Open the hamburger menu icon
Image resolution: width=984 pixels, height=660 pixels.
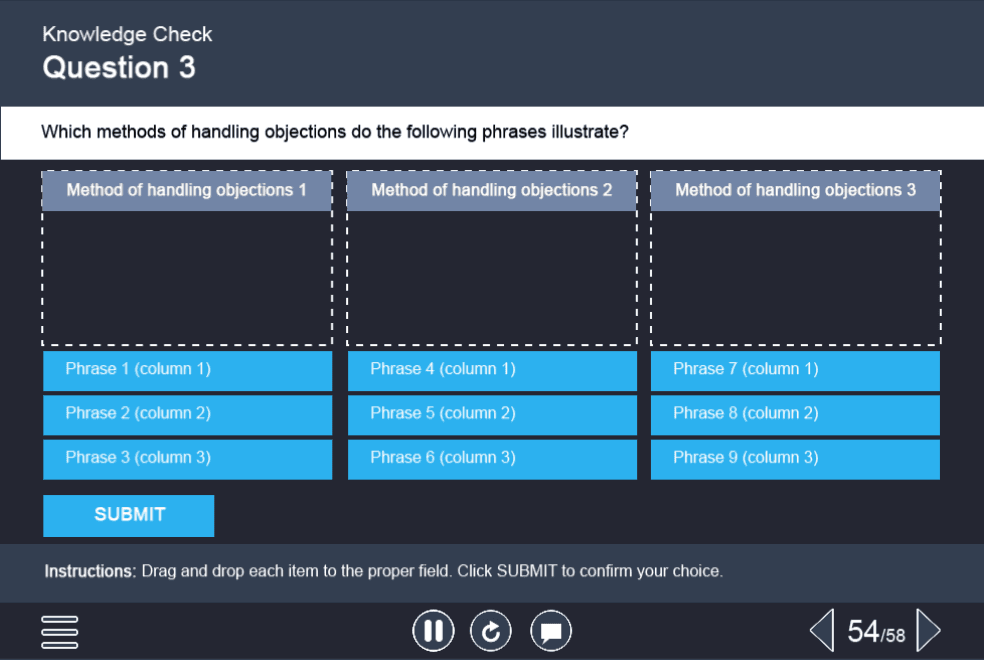[60, 631]
